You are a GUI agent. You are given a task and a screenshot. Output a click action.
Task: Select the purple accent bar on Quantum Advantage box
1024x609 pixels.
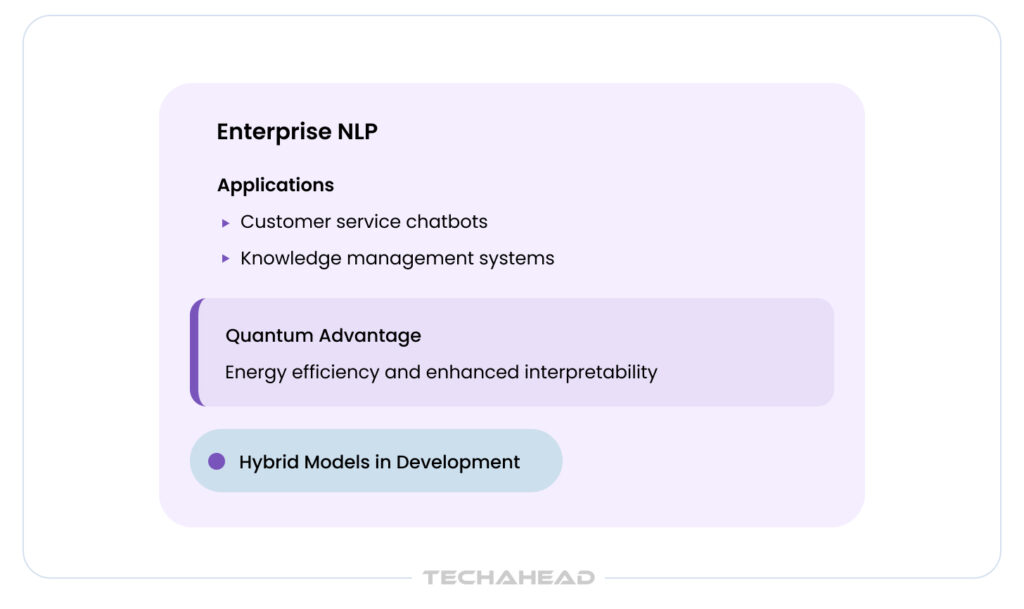196,352
